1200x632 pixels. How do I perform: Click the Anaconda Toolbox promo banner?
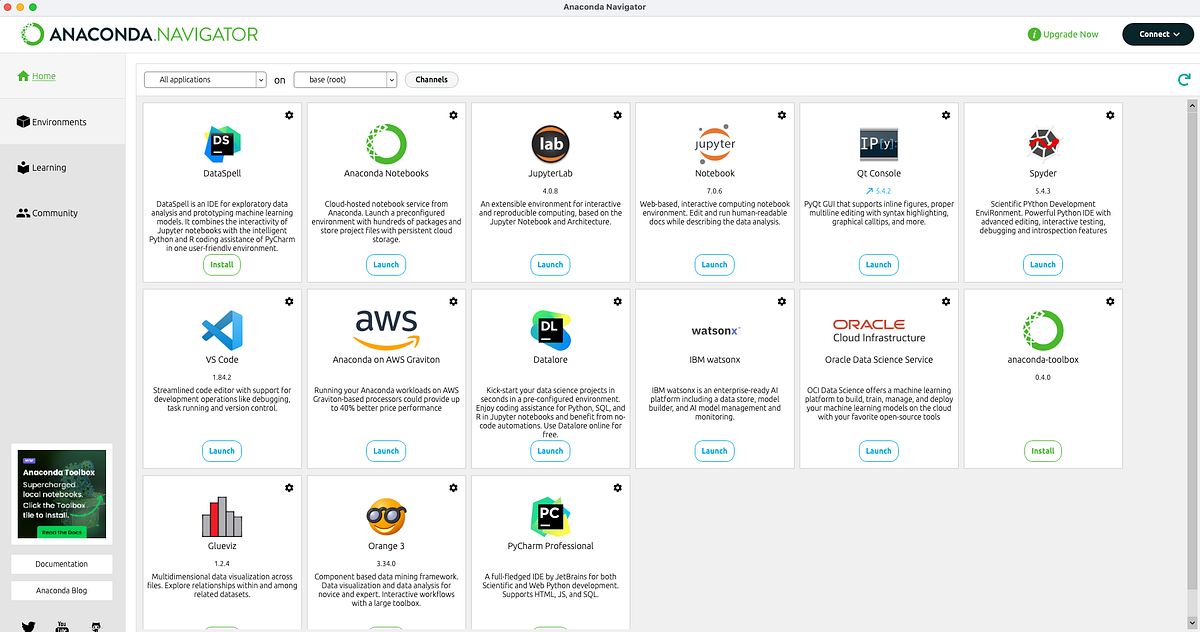point(61,495)
